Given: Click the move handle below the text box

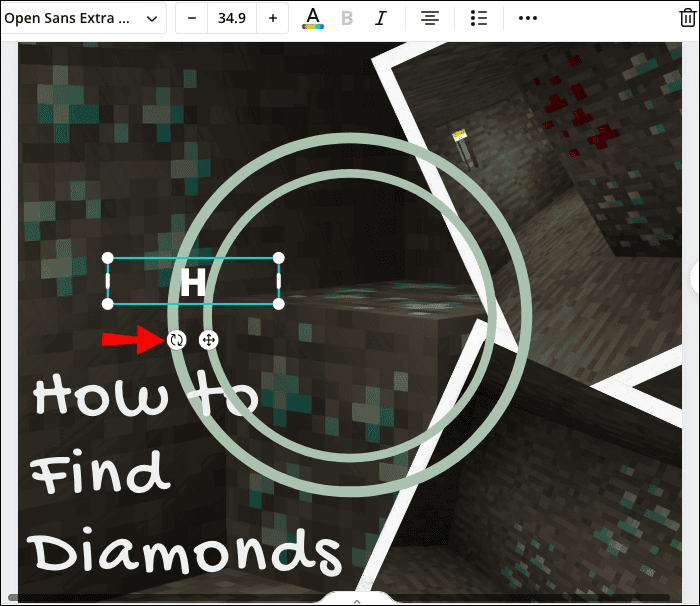Looking at the screenshot, I should (208, 340).
